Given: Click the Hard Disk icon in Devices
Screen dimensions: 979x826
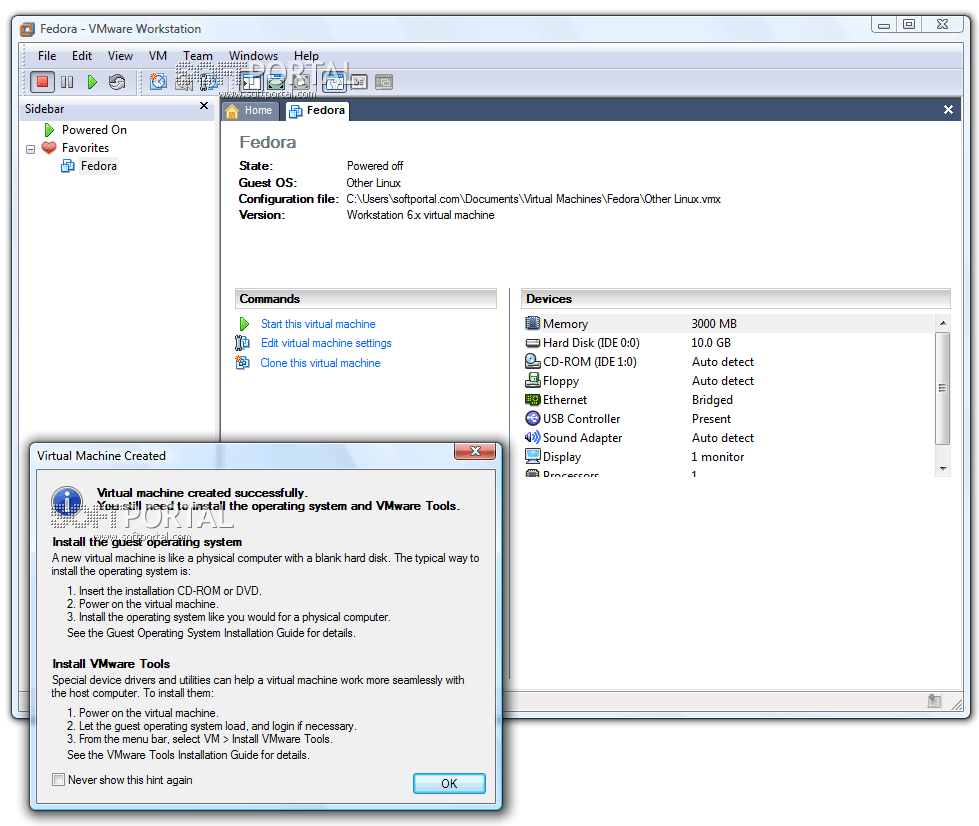Looking at the screenshot, I should coord(533,343).
